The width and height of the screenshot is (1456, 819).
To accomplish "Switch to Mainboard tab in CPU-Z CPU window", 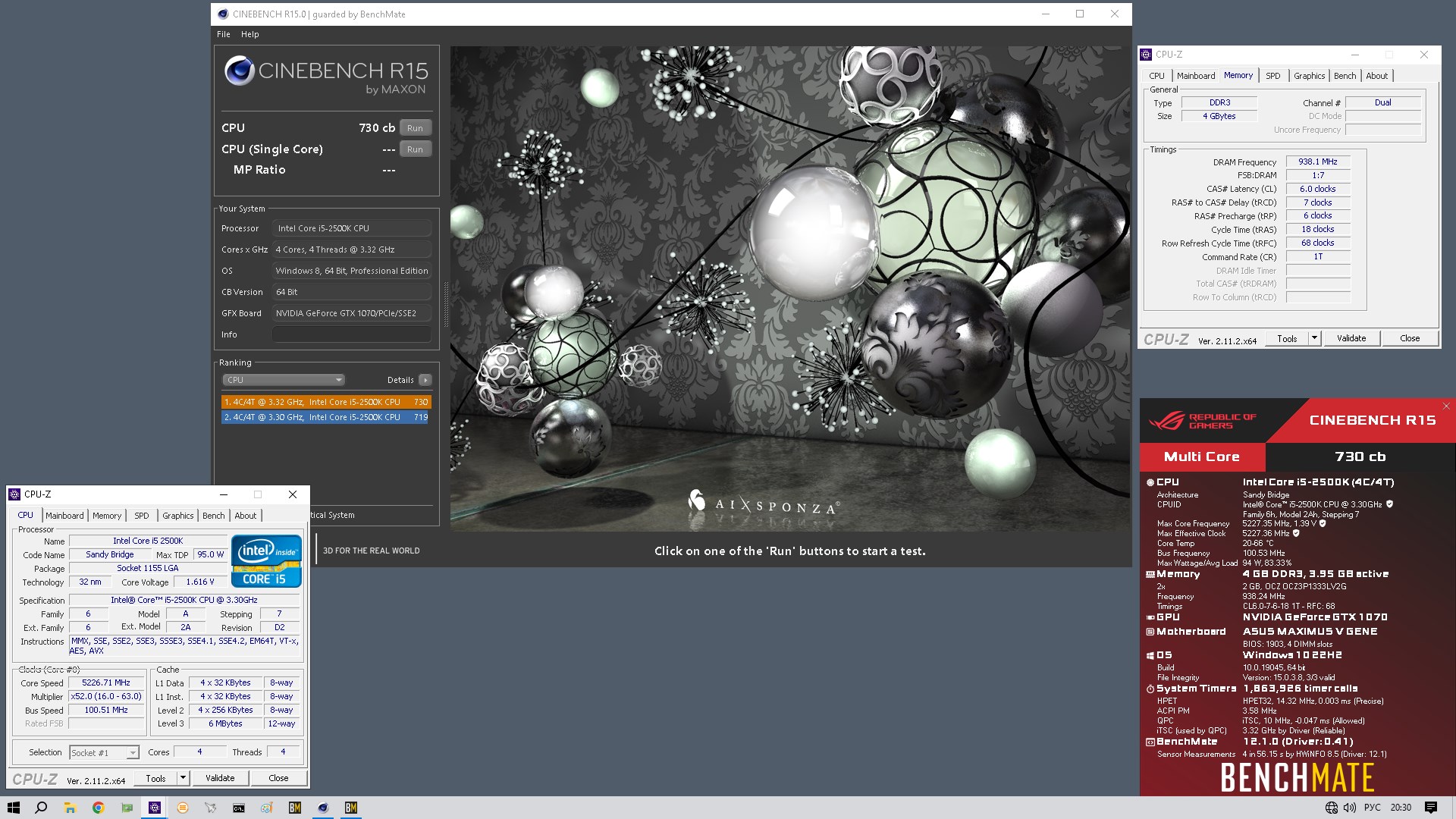I will click(x=64, y=516).
